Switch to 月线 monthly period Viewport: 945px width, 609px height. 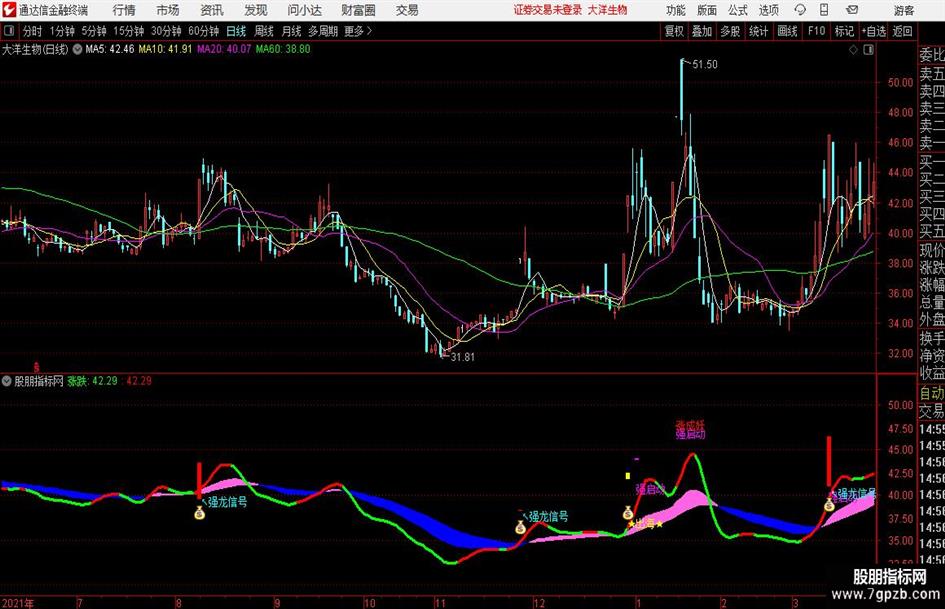[x=291, y=31]
